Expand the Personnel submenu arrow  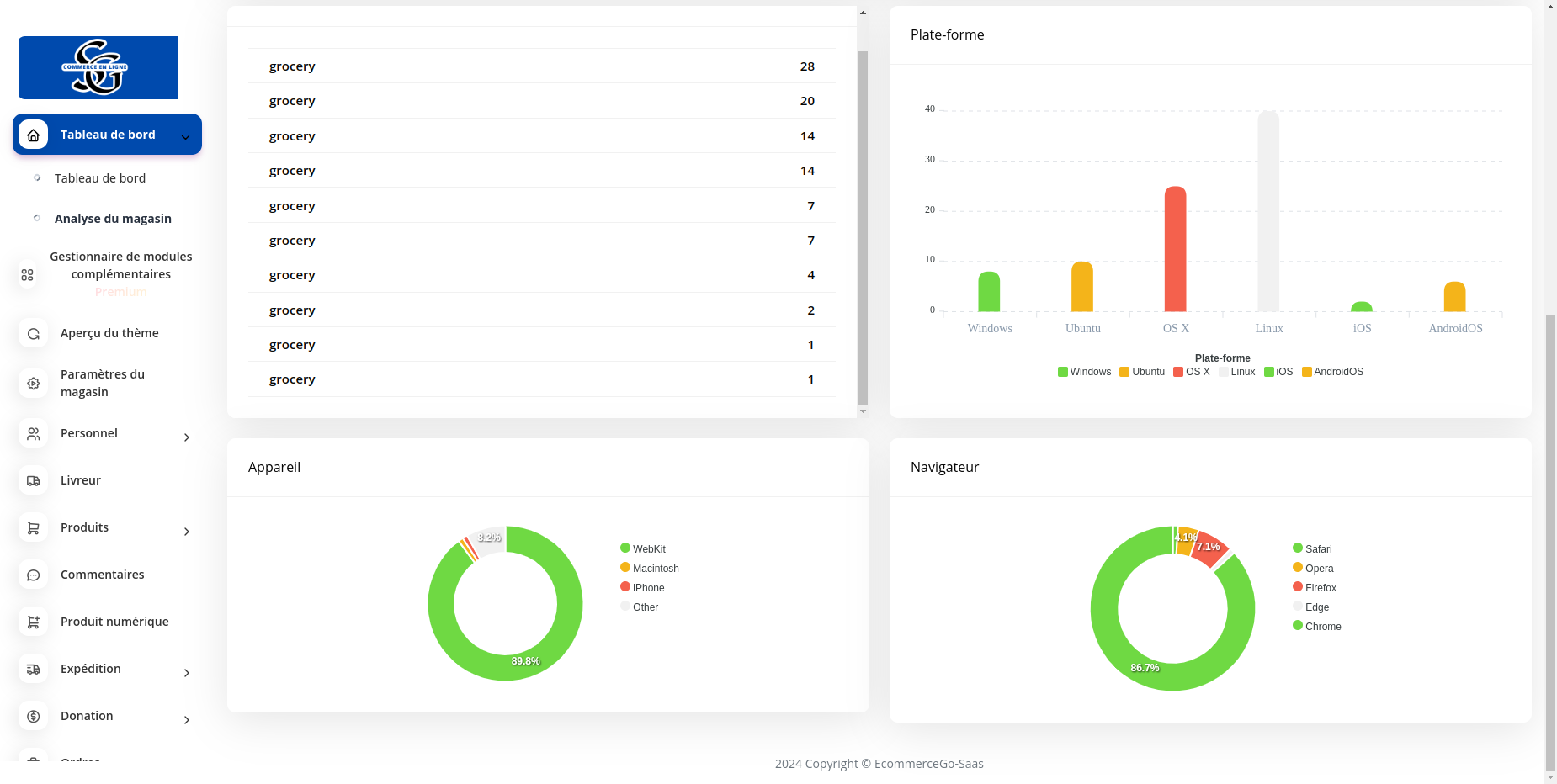tap(187, 437)
